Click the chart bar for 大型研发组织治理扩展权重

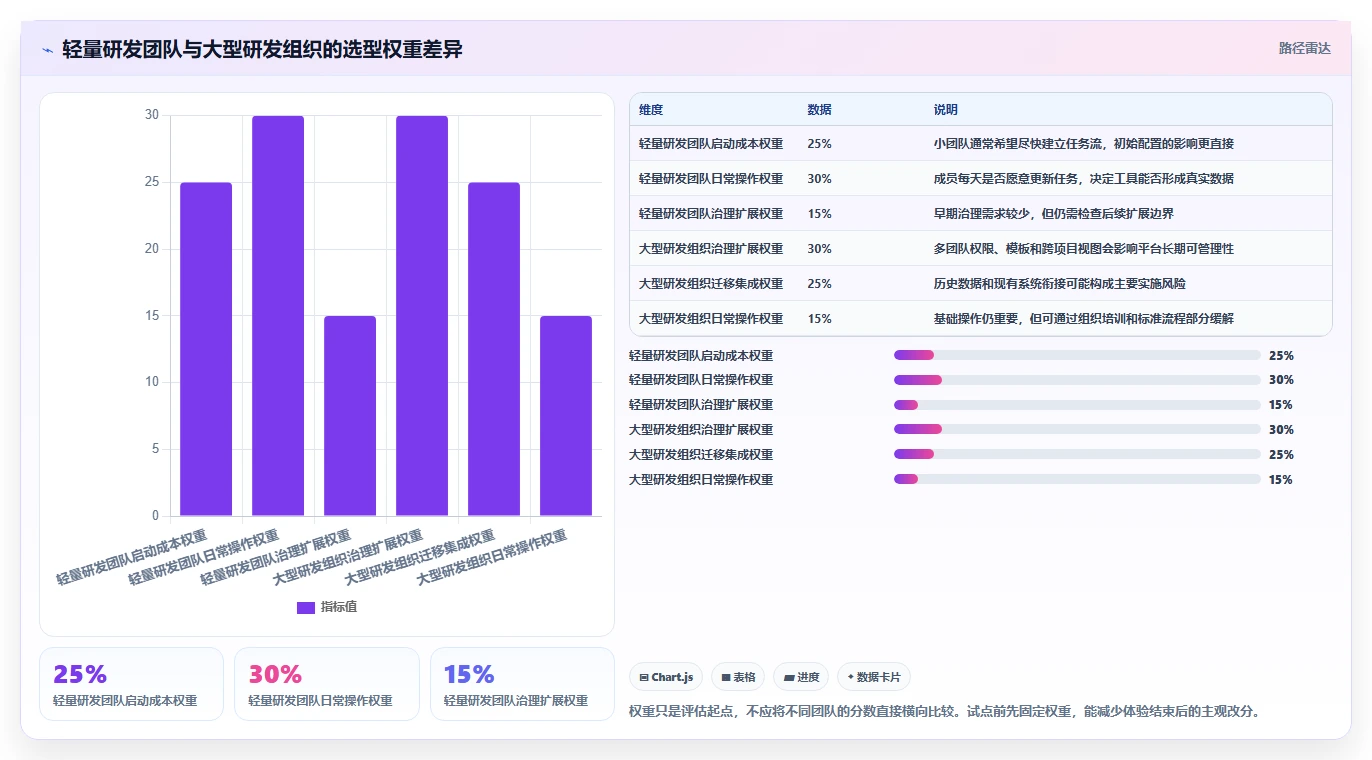[422, 316]
